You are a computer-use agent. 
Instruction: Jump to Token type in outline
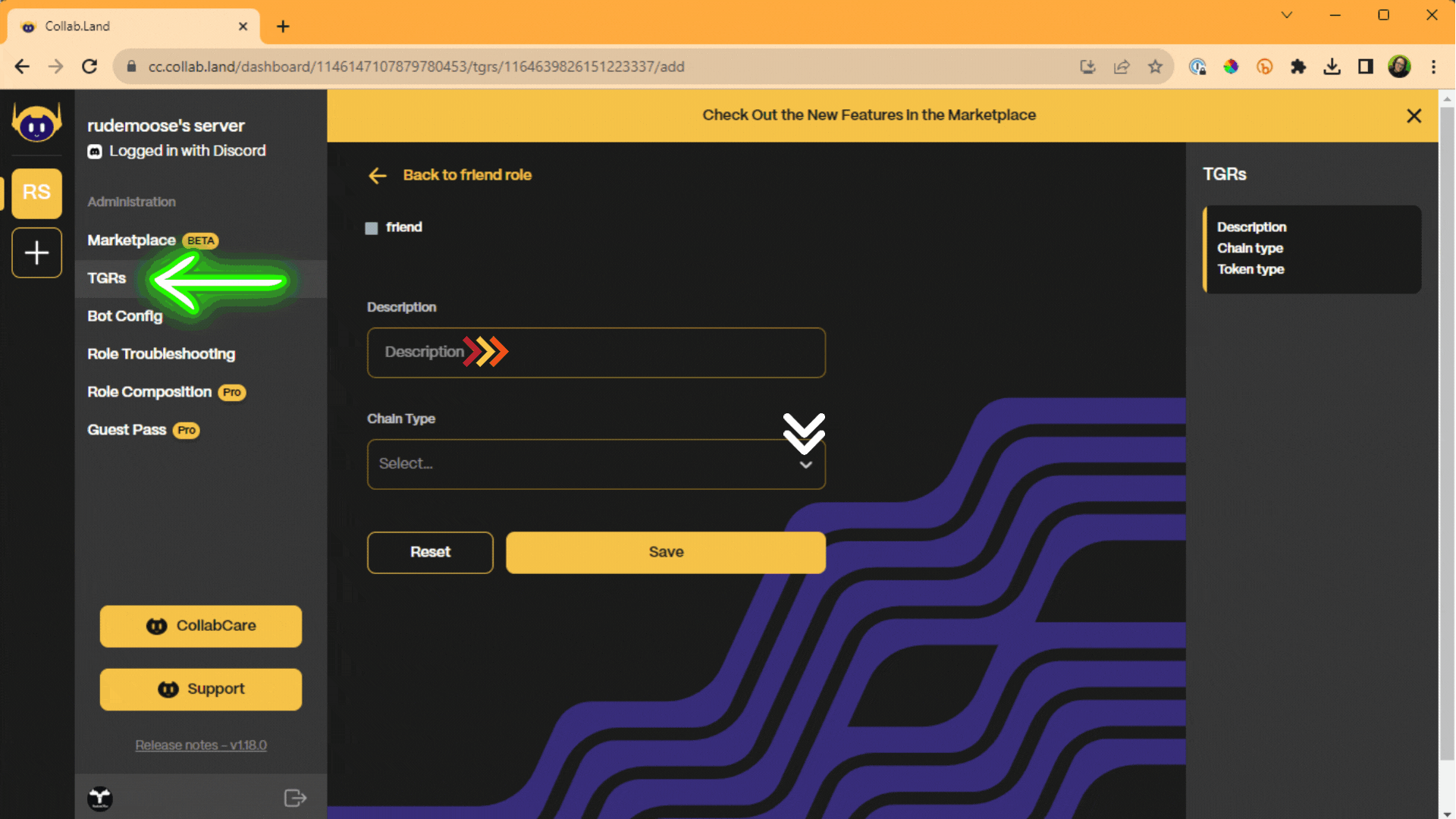point(1250,270)
